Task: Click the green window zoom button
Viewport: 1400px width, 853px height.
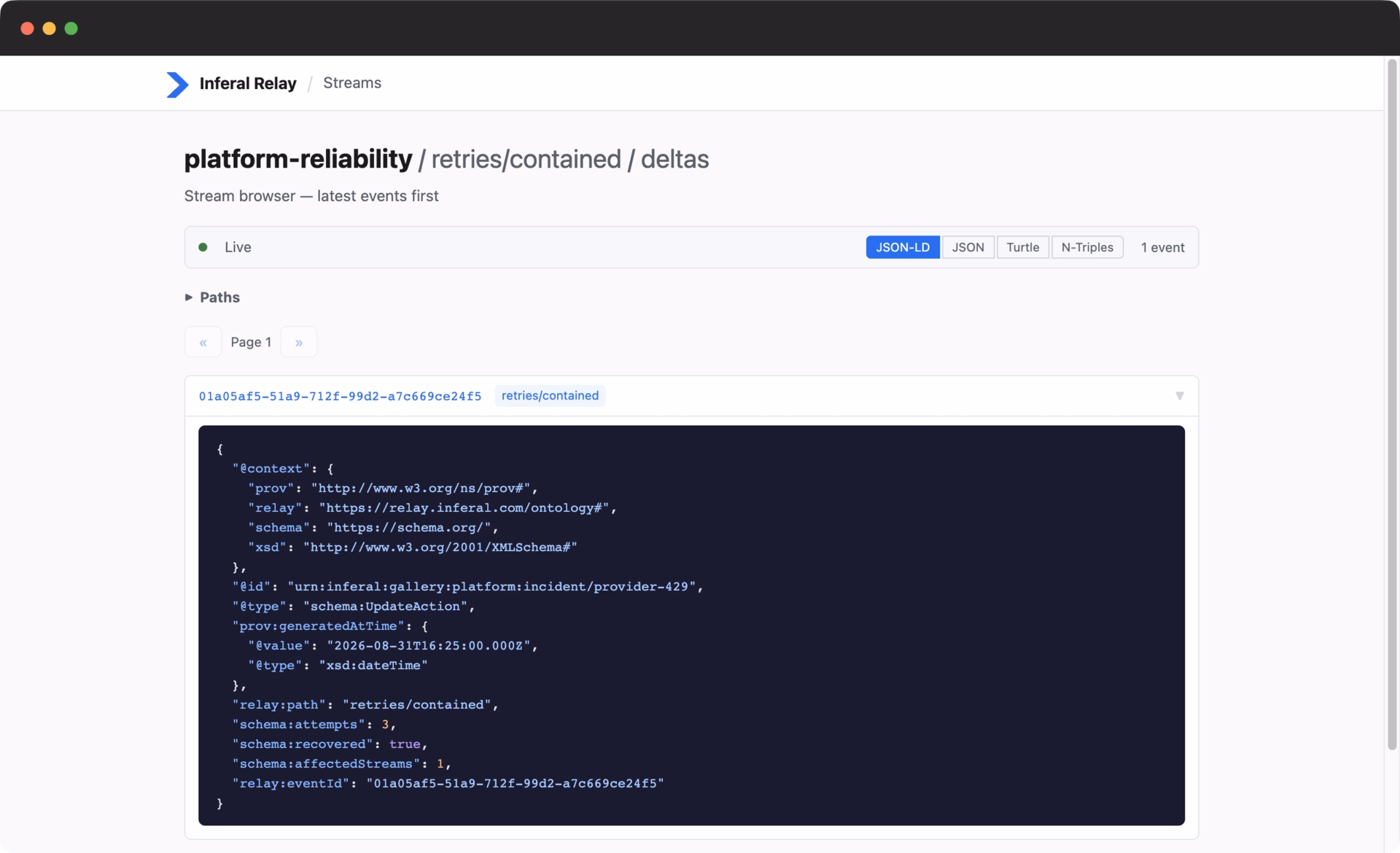Action: (x=71, y=28)
